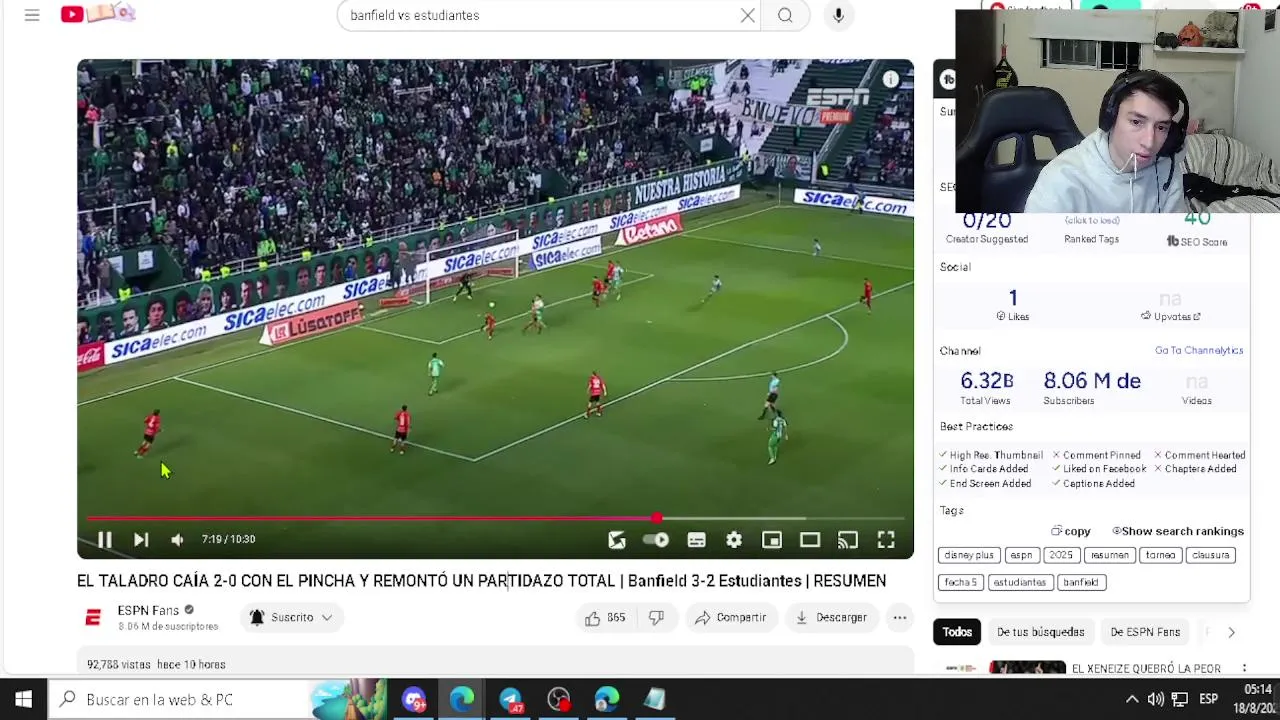Open Telegram from the taskbar
Viewport: 1280px width, 720px height.
[511, 699]
